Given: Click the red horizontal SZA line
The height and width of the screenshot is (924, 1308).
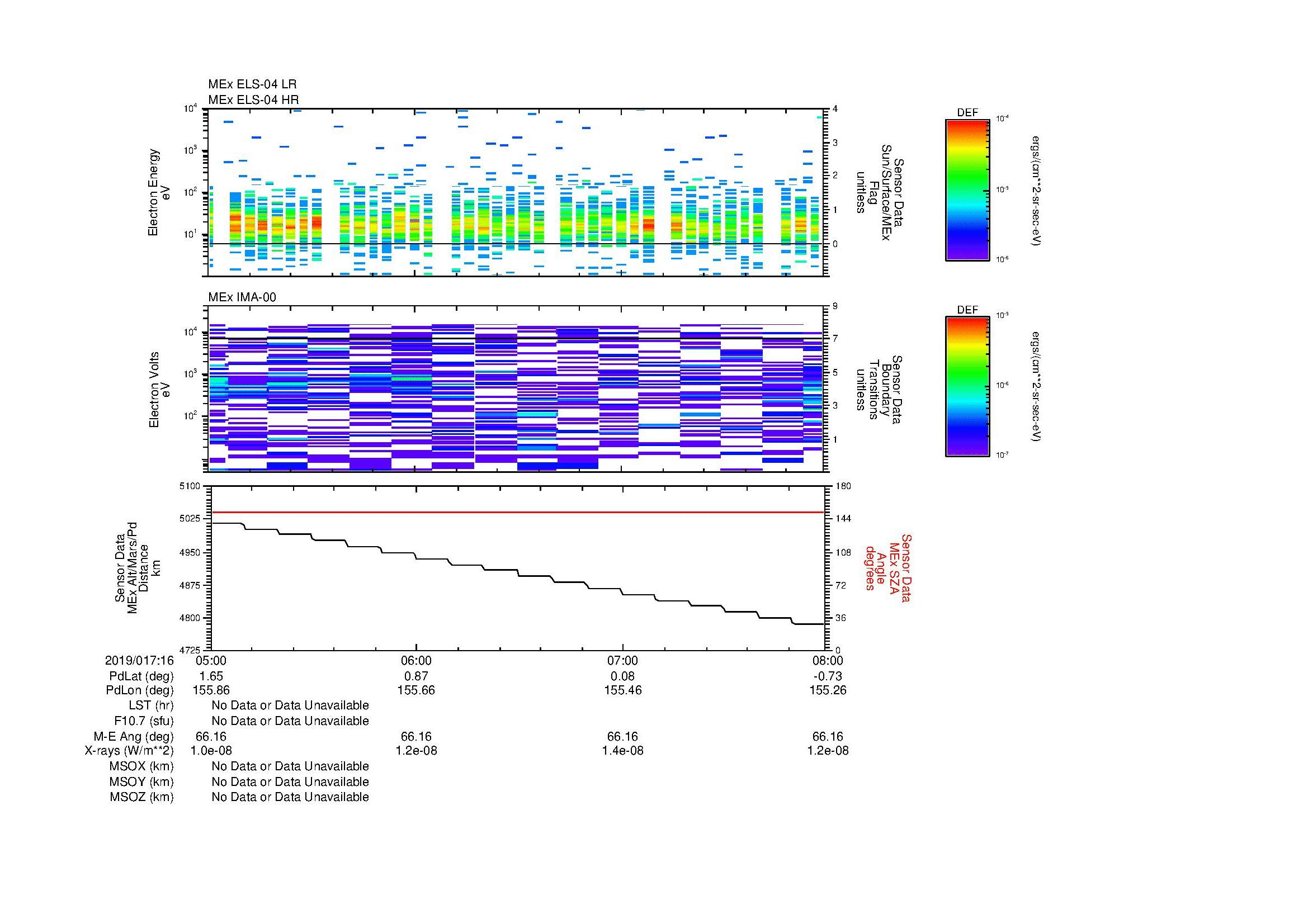Looking at the screenshot, I should click(517, 513).
